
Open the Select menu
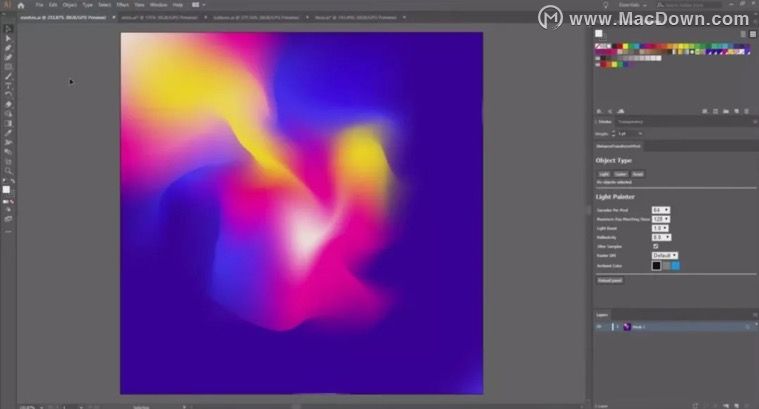105,5
